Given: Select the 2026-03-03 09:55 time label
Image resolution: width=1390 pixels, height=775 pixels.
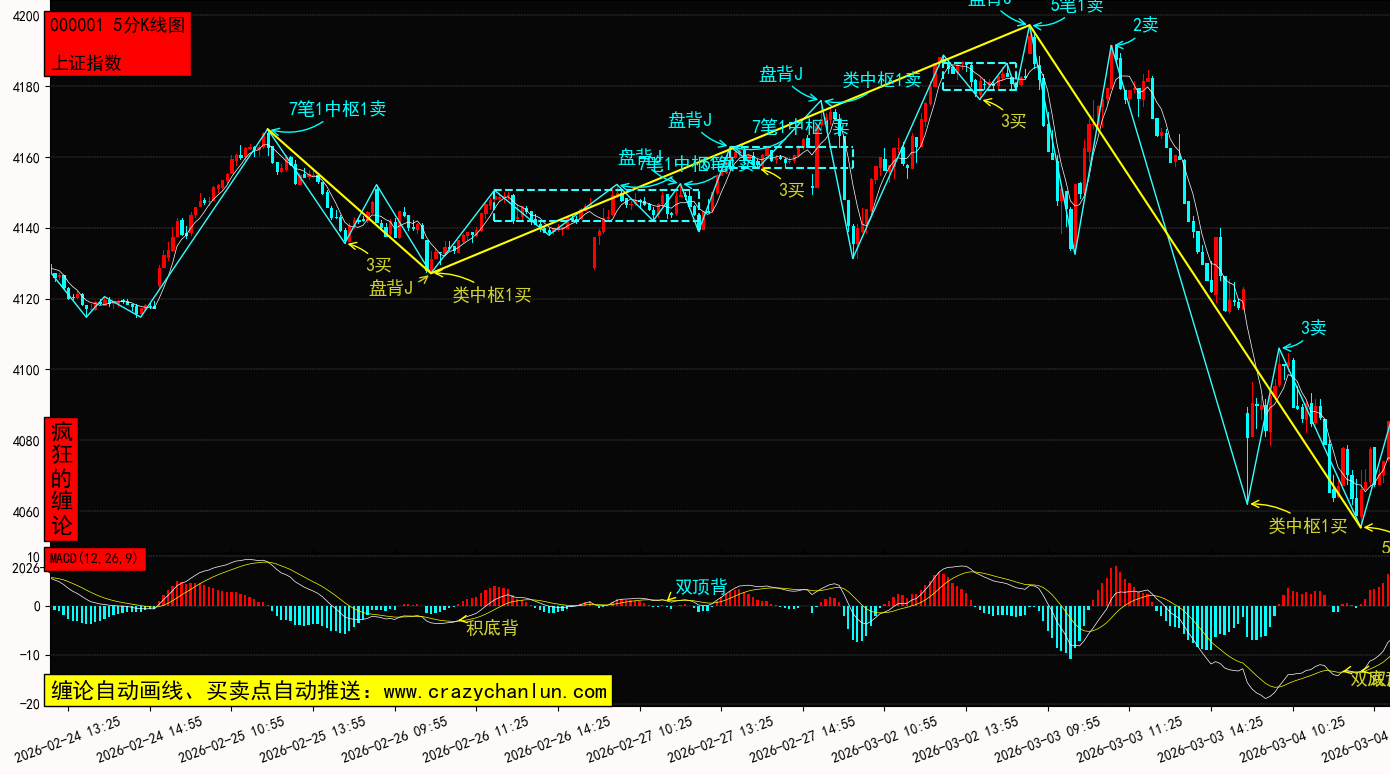Looking at the screenshot, I should (1050, 737).
